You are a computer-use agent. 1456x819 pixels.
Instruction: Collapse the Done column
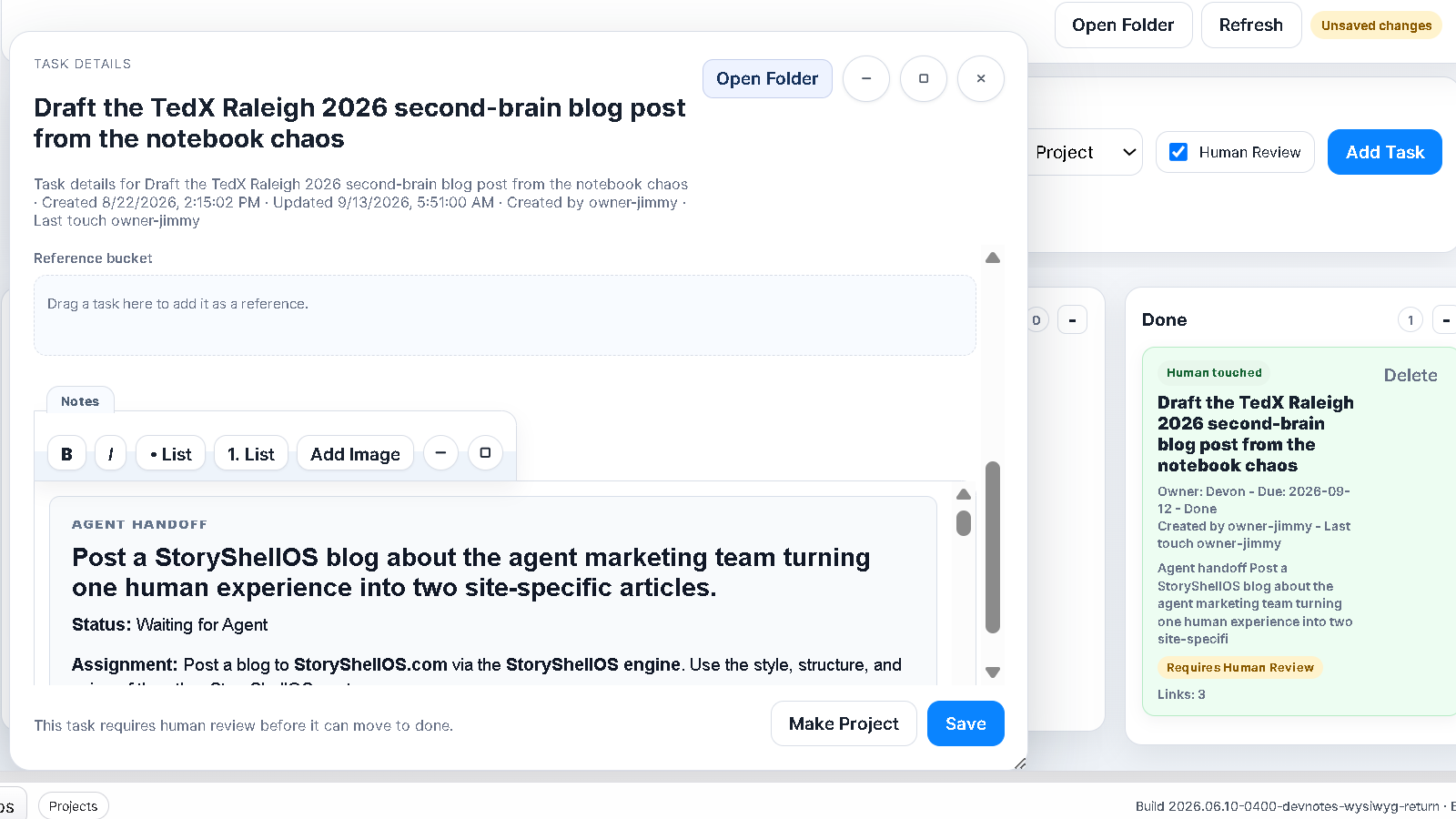[x=1445, y=319]
